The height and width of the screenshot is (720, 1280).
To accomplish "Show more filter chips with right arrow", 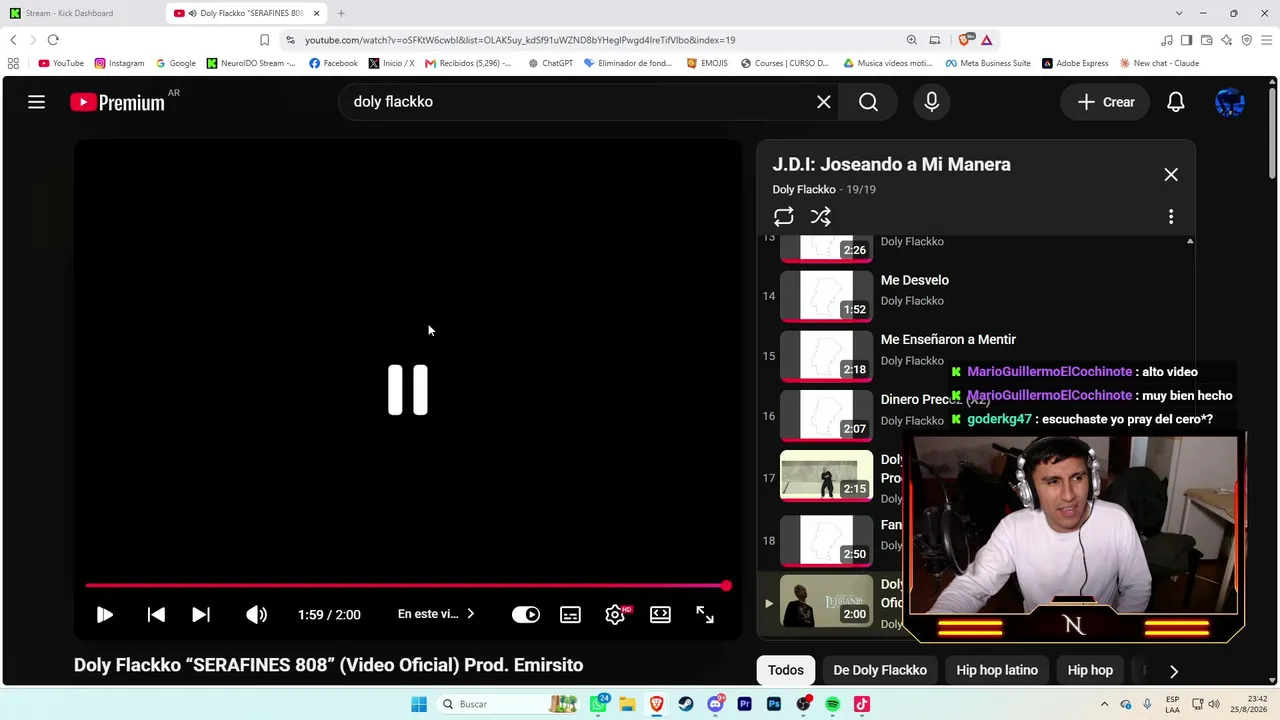I will 1174,671.
